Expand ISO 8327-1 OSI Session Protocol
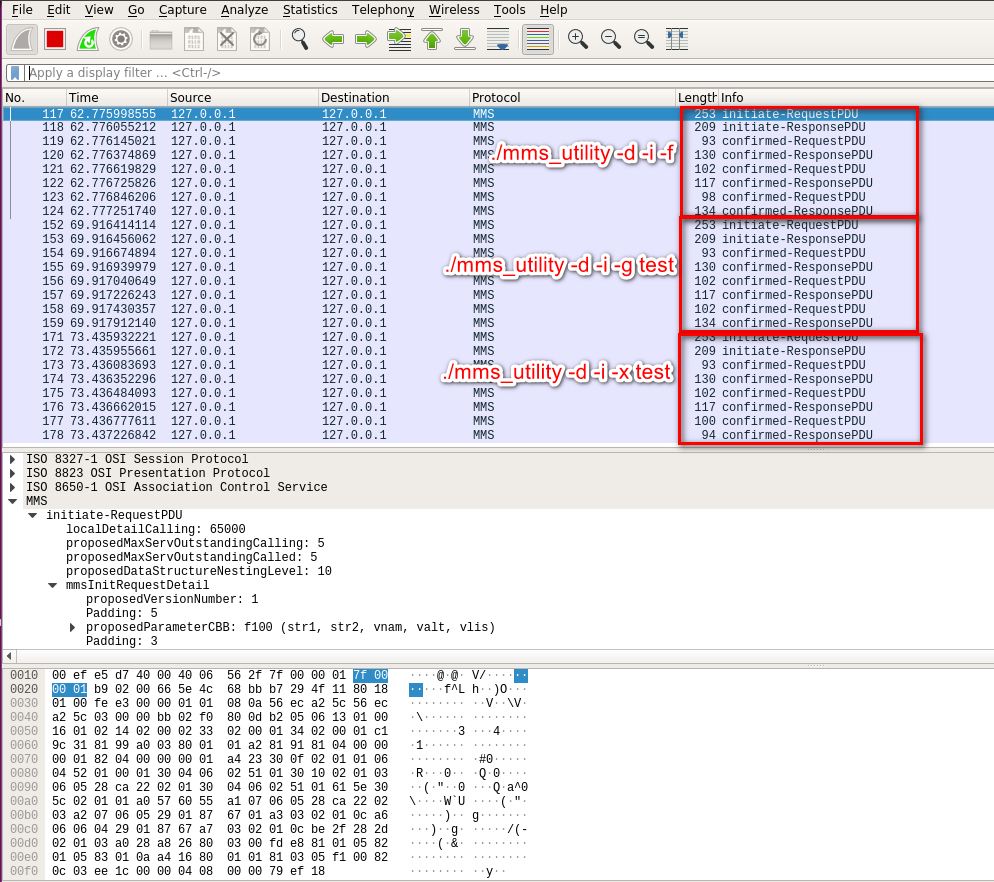This screenshot has height=882, width=994. pyautogui.click(x=12, y=459)
